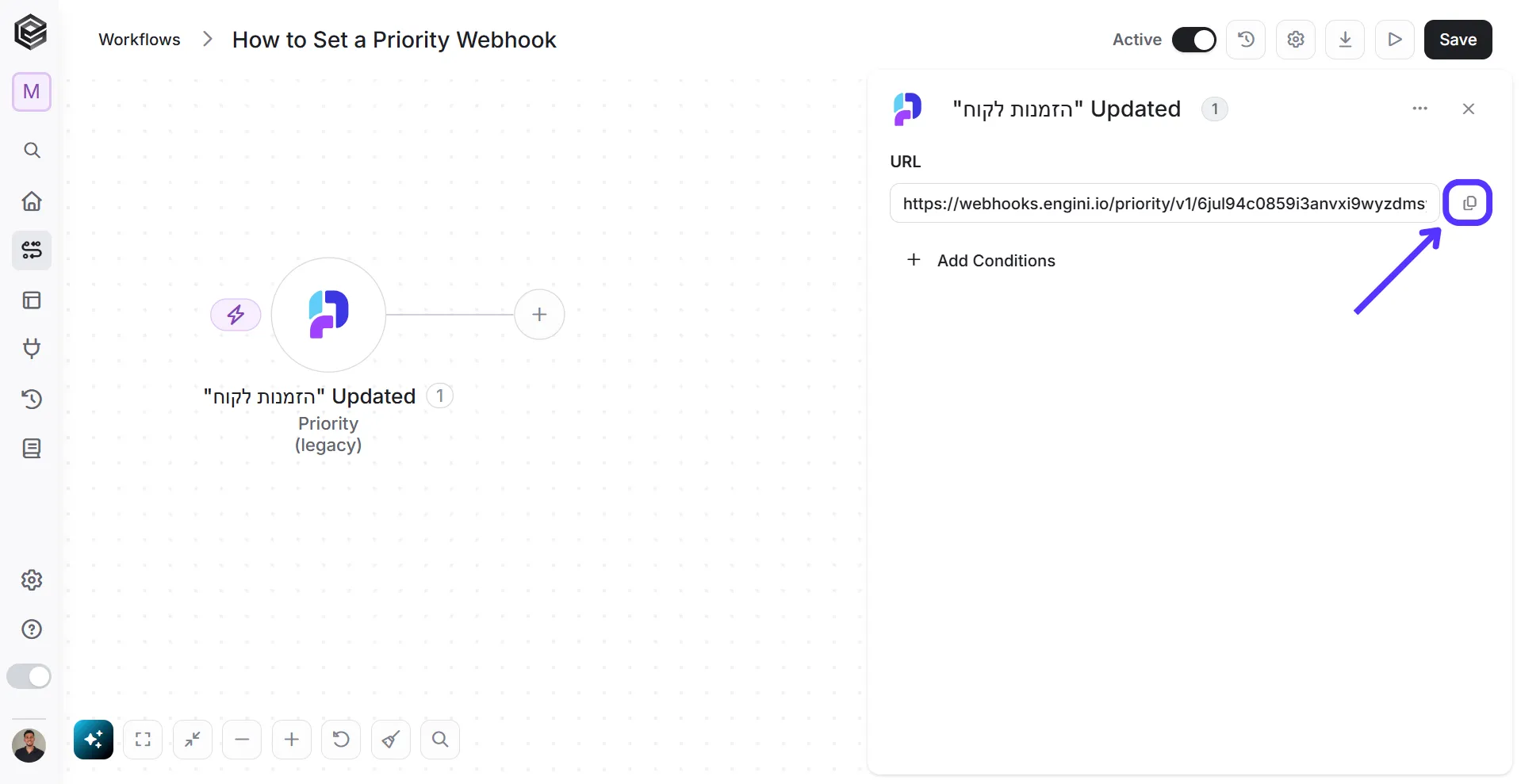
Task: Toggle the Active workflow switch
Action: [x=1193, y=40]
